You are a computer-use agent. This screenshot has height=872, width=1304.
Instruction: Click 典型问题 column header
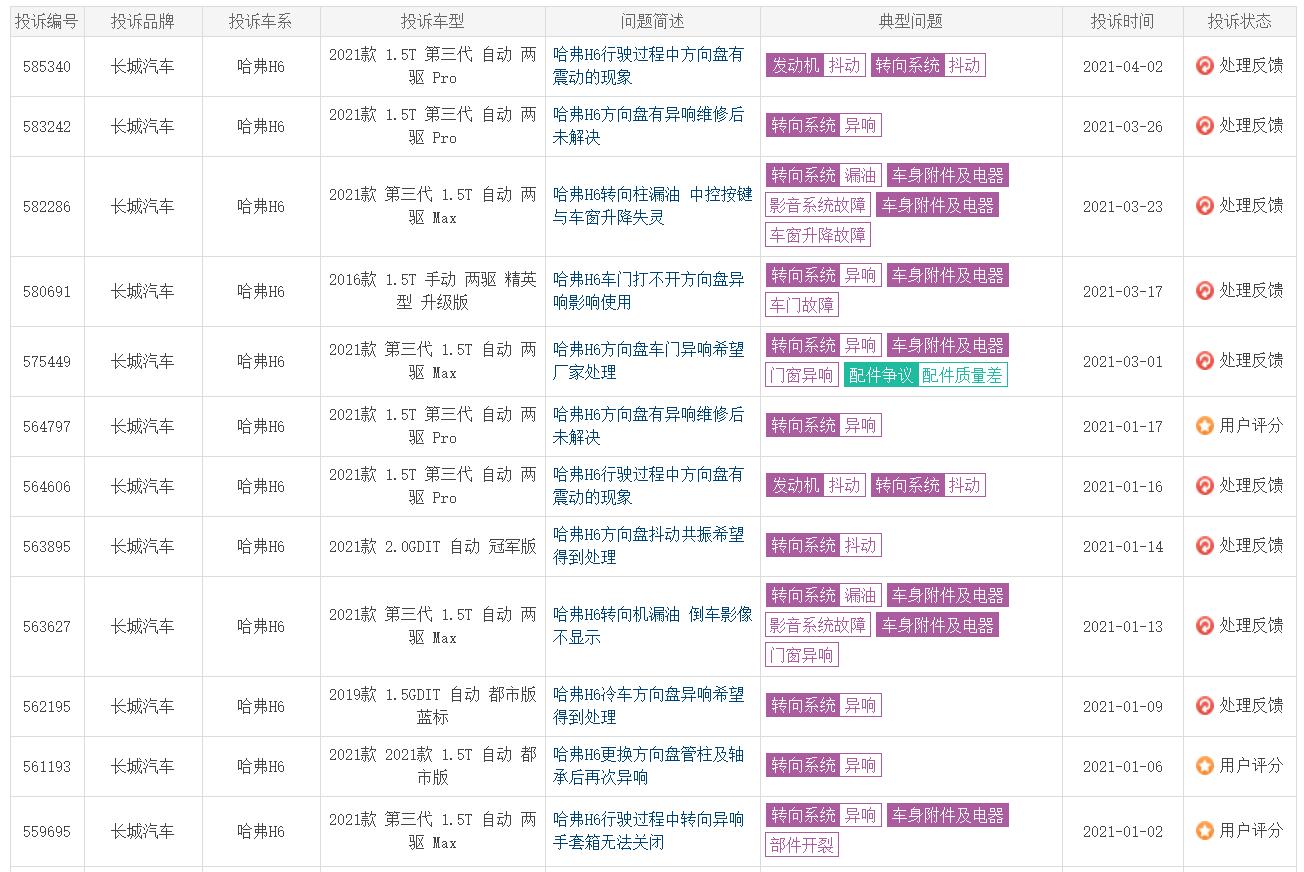[x=911, y=22]
